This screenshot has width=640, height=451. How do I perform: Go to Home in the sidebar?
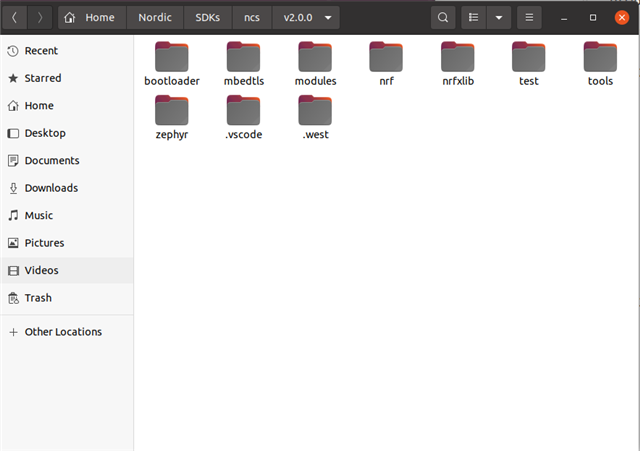(x=67, y=106)
